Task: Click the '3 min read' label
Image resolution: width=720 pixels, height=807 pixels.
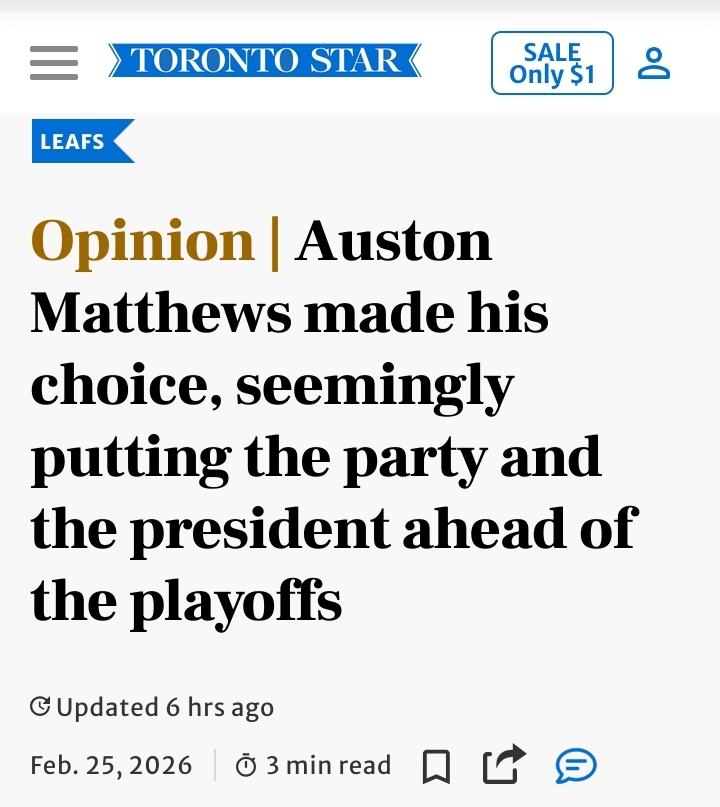Action: coord(328,766)
